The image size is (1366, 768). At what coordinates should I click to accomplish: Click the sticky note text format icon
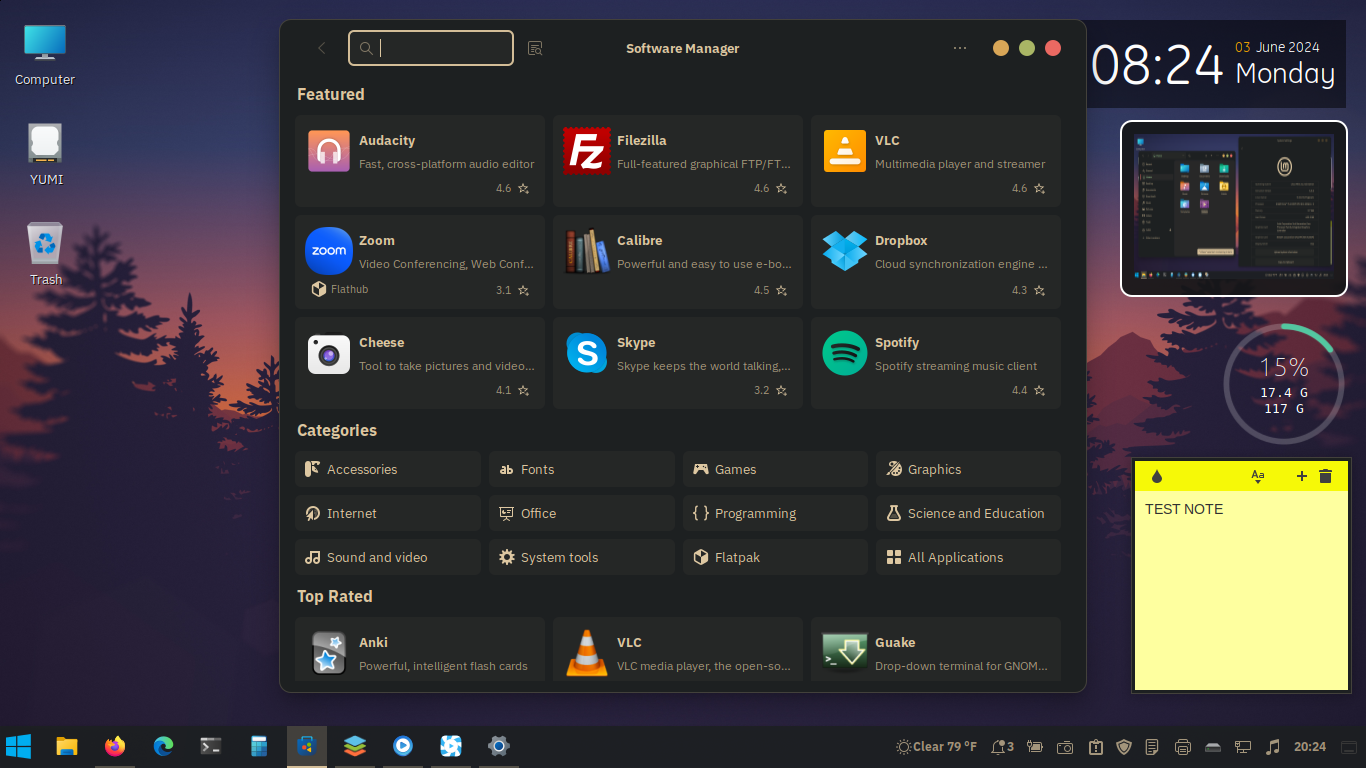pos(1258,477)
